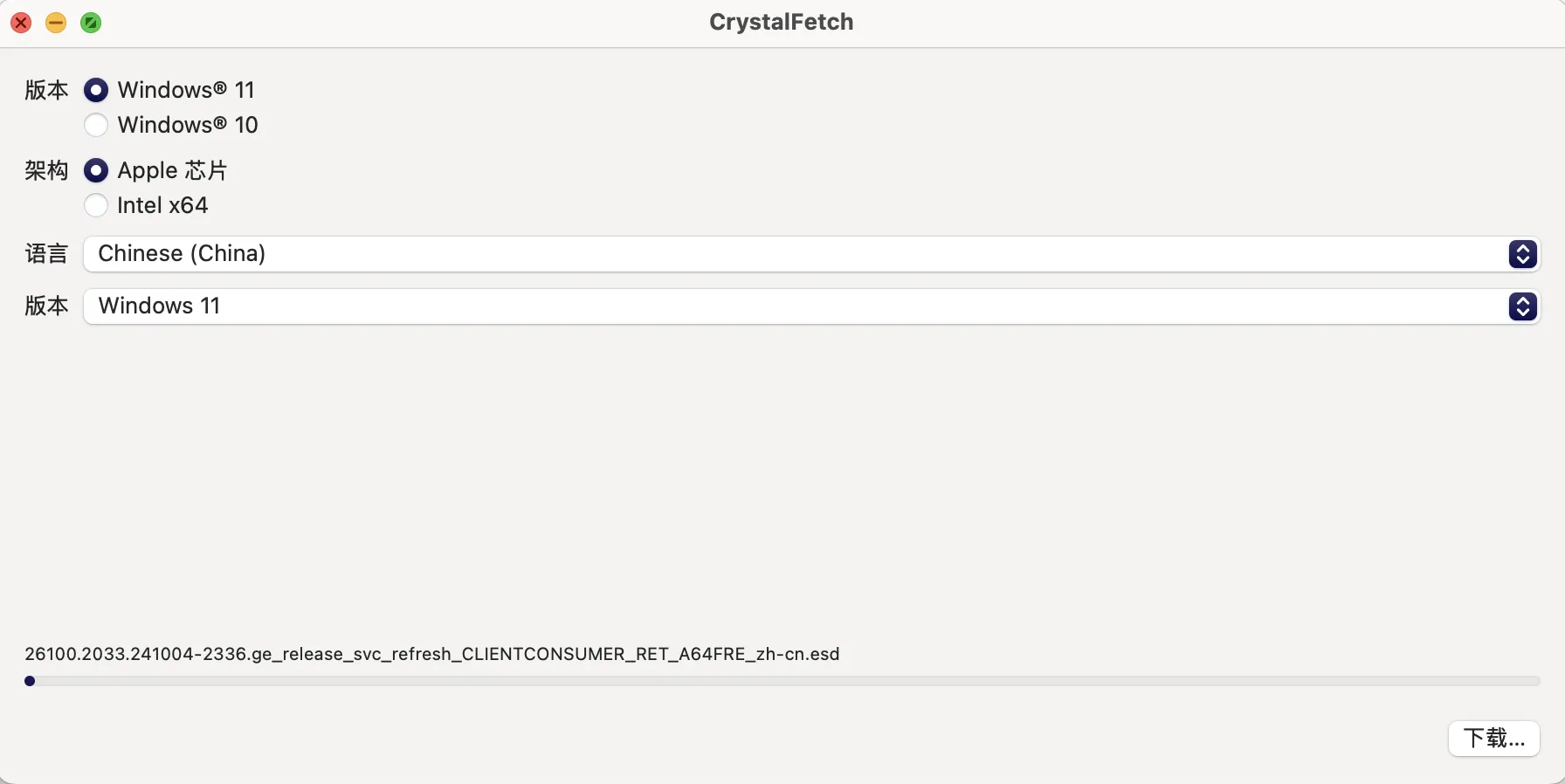
Task: Choose the Windows® 10 version option
Action: click(96, 125)
